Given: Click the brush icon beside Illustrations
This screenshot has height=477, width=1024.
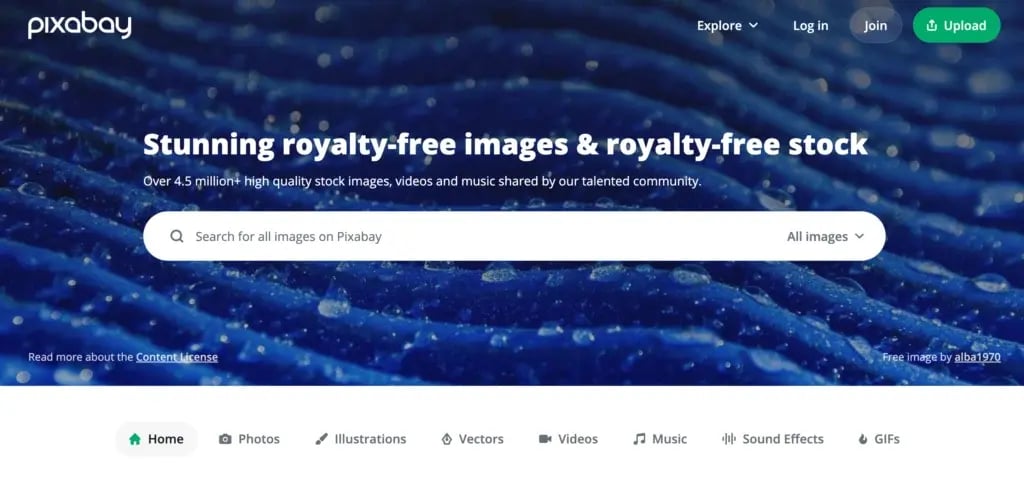Looking at the screenshot, I should 321,439.
